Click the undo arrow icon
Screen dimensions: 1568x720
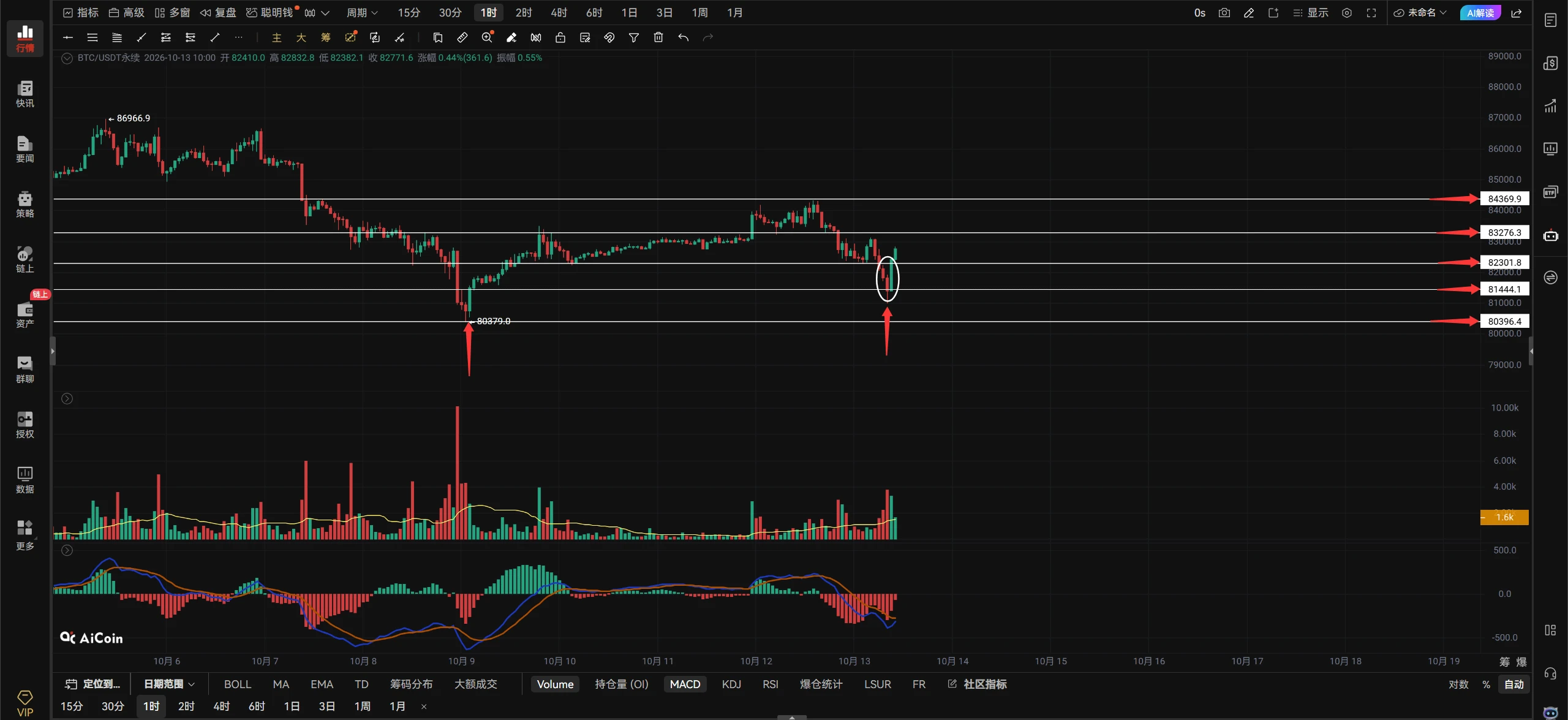click(x=684, y=37)
